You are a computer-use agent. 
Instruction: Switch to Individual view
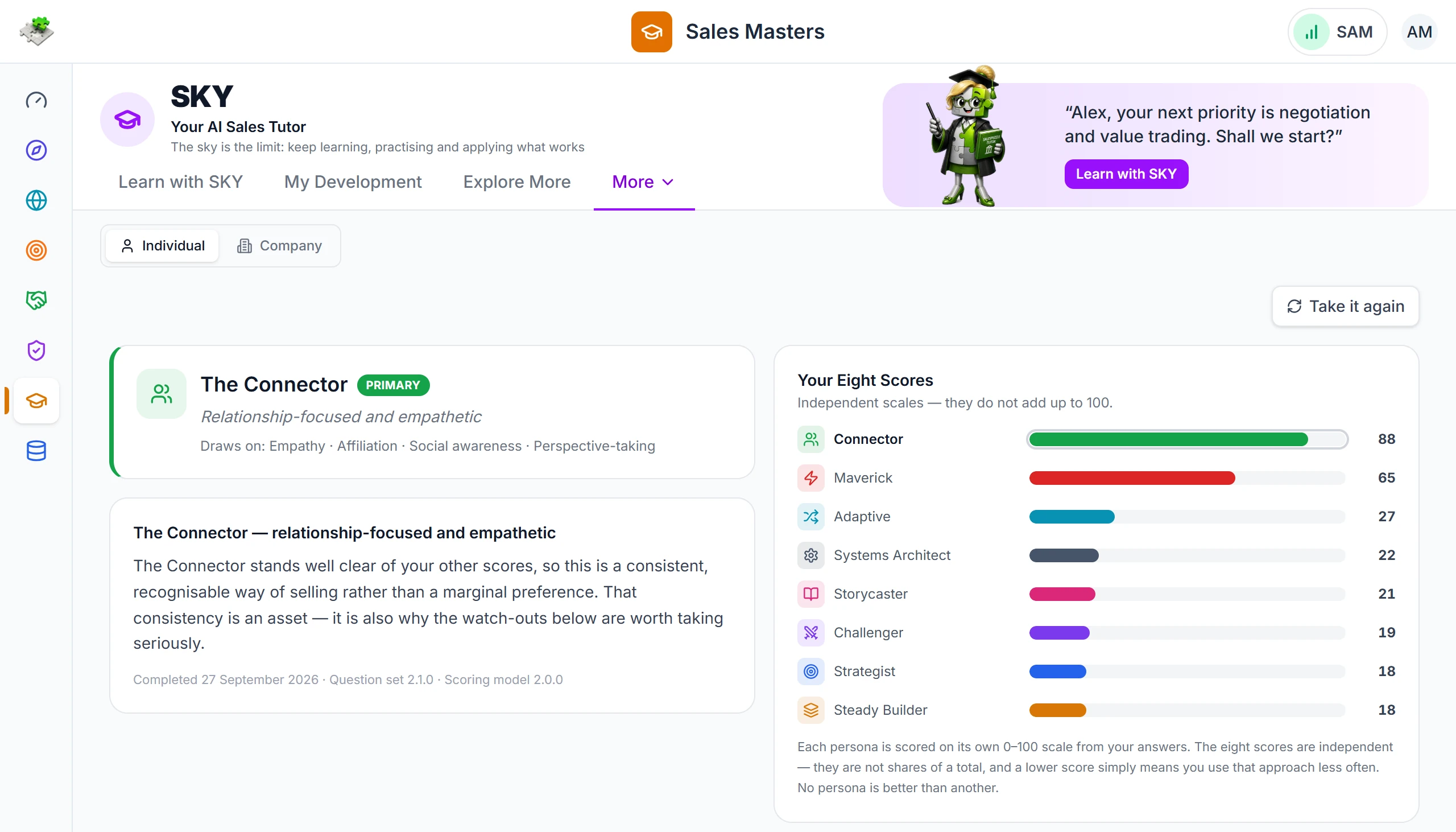[162, 246]
